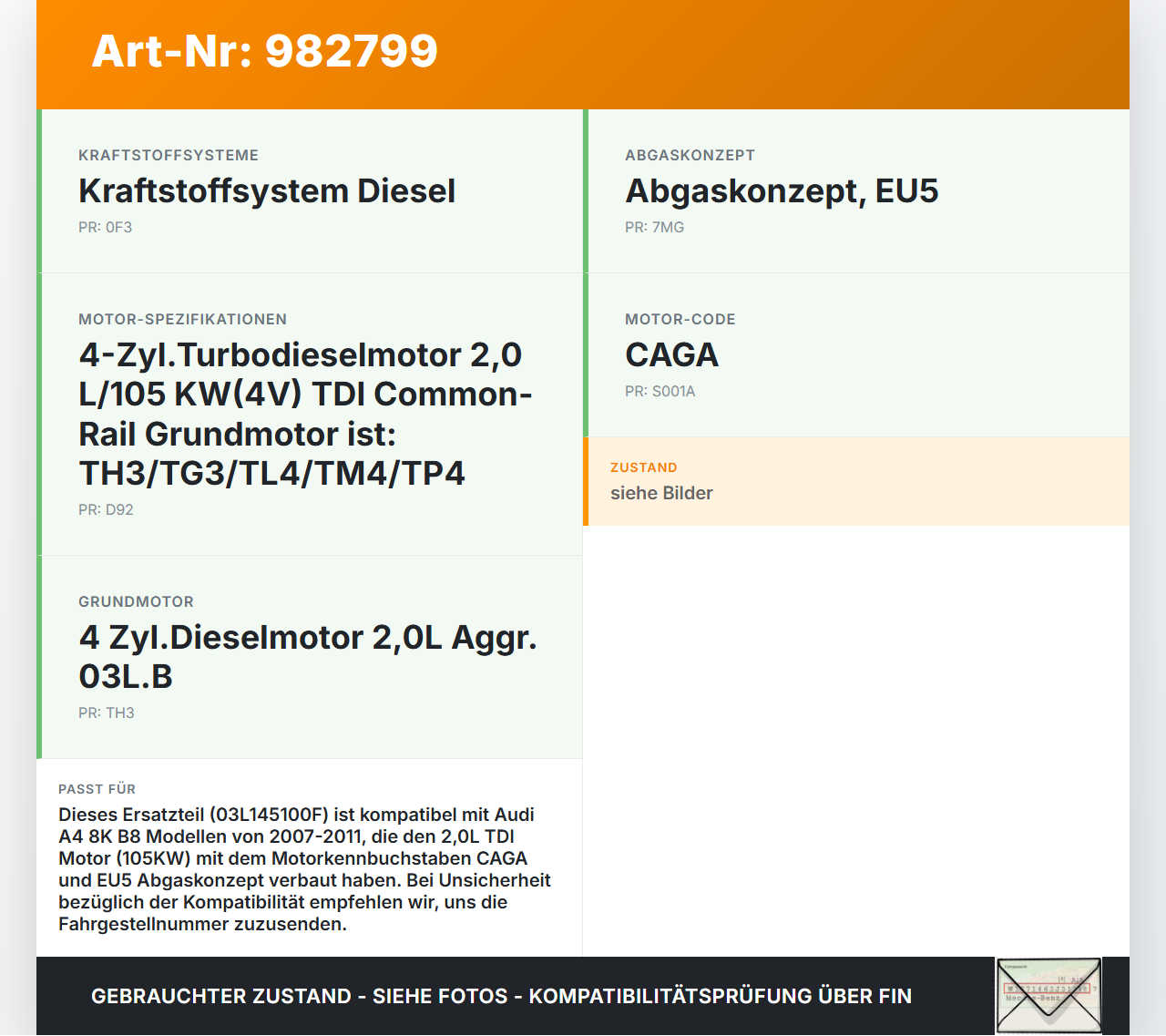Select the orange header bar at top
This screenshot has width=1166, height=1036.
[583, 52]
